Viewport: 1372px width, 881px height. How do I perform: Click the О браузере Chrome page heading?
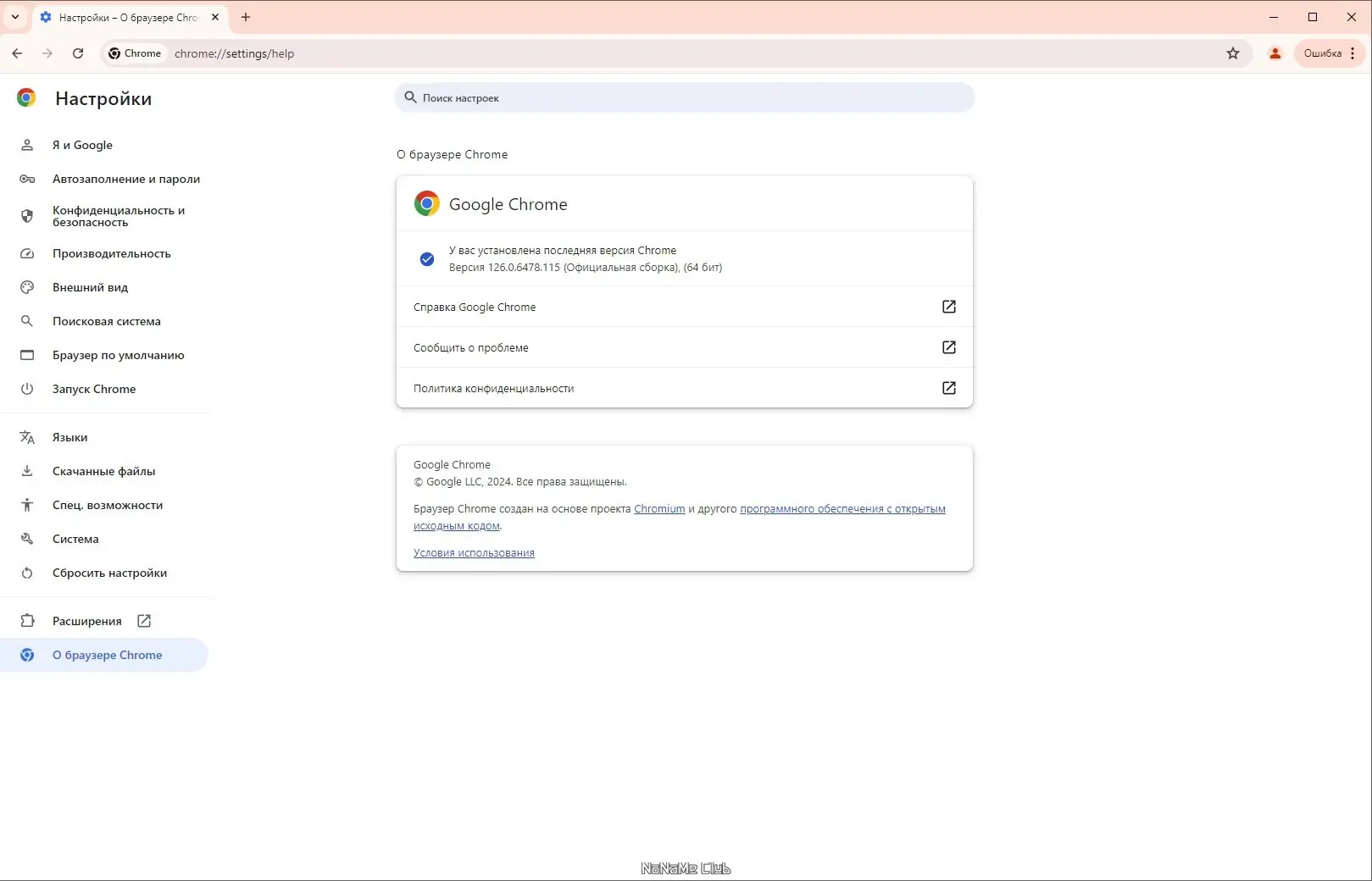pyautogui.click(x=453, y=154)
